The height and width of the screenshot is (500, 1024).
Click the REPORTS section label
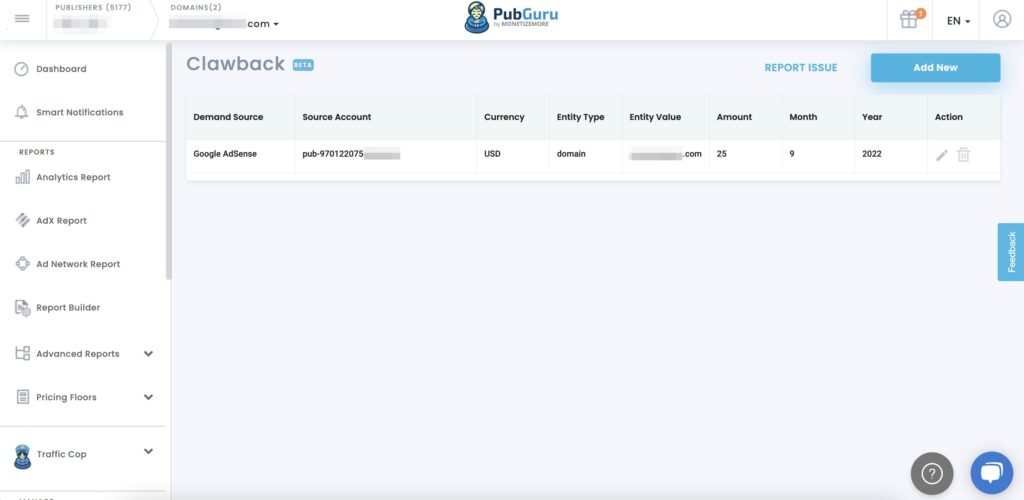coord(37,152)
